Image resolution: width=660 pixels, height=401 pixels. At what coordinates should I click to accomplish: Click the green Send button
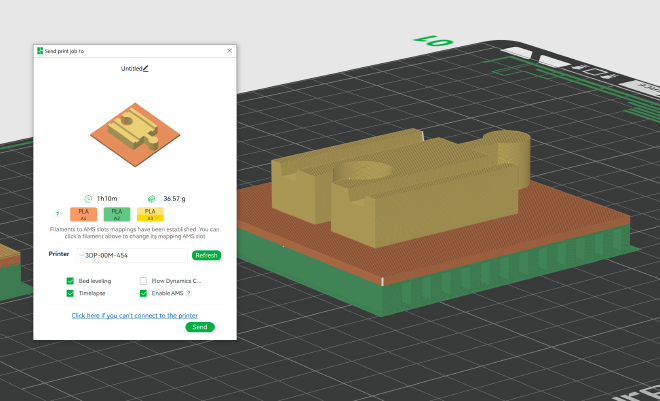point(200,327)
